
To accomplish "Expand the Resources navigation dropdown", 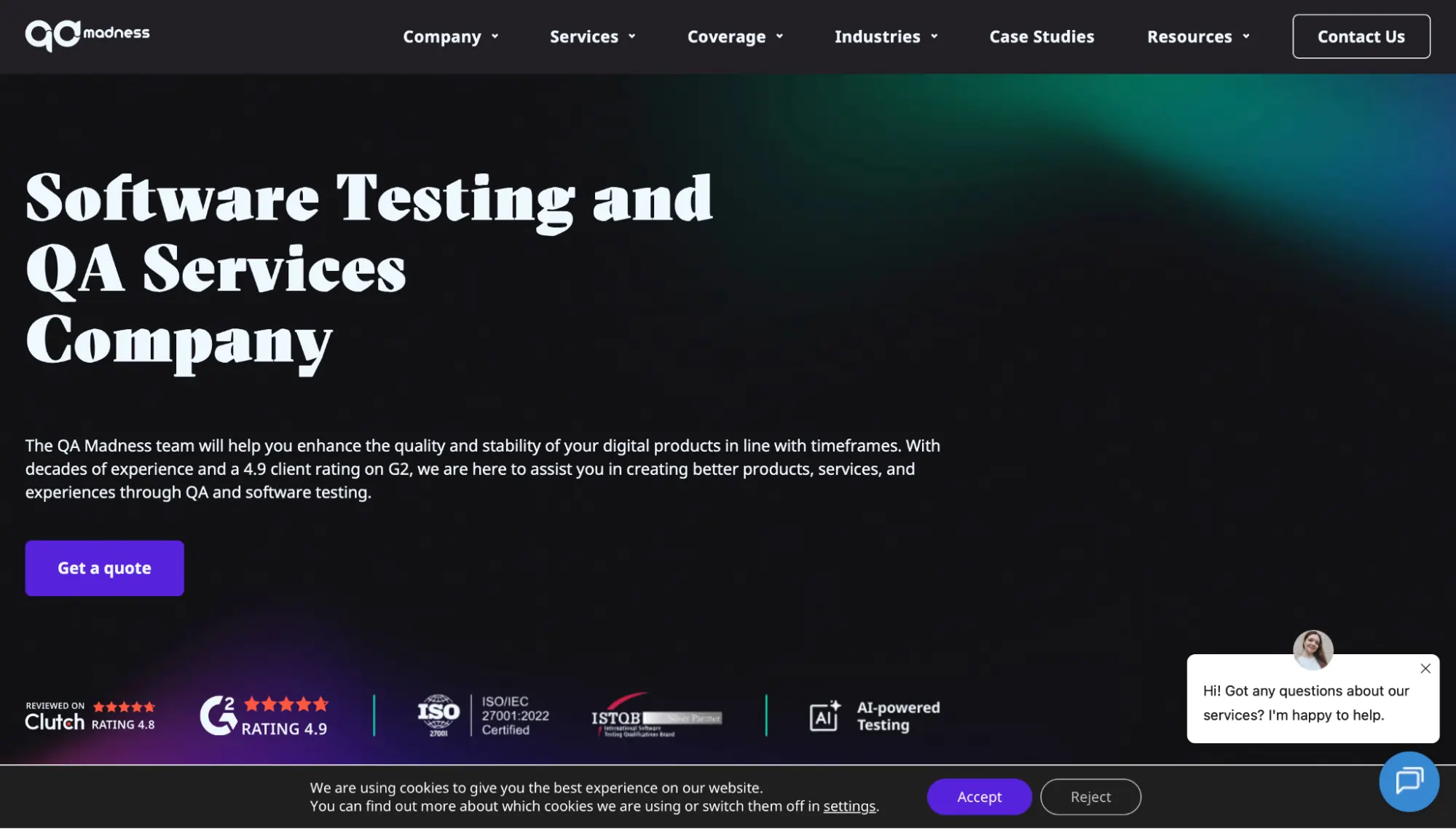I will click(1197, 36).
